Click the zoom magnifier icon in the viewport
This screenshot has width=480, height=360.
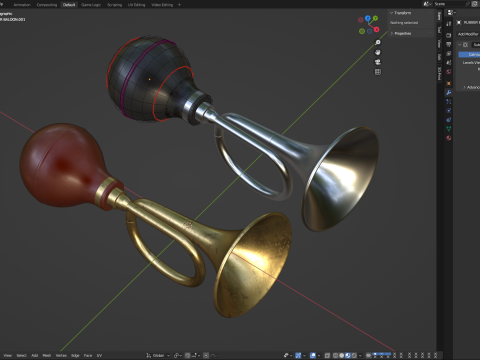[x=378, y=42]
